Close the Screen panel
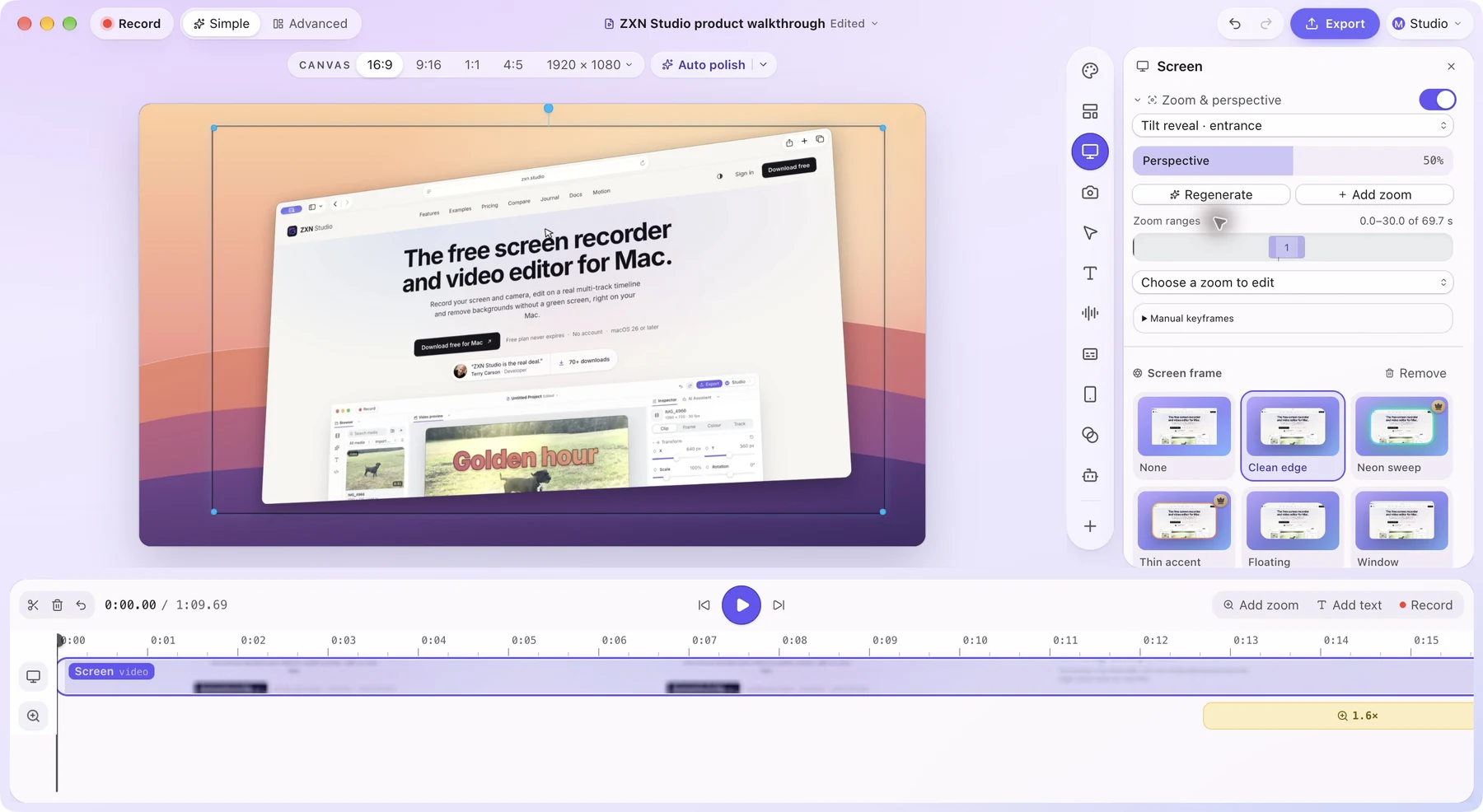 [1451, 67]
